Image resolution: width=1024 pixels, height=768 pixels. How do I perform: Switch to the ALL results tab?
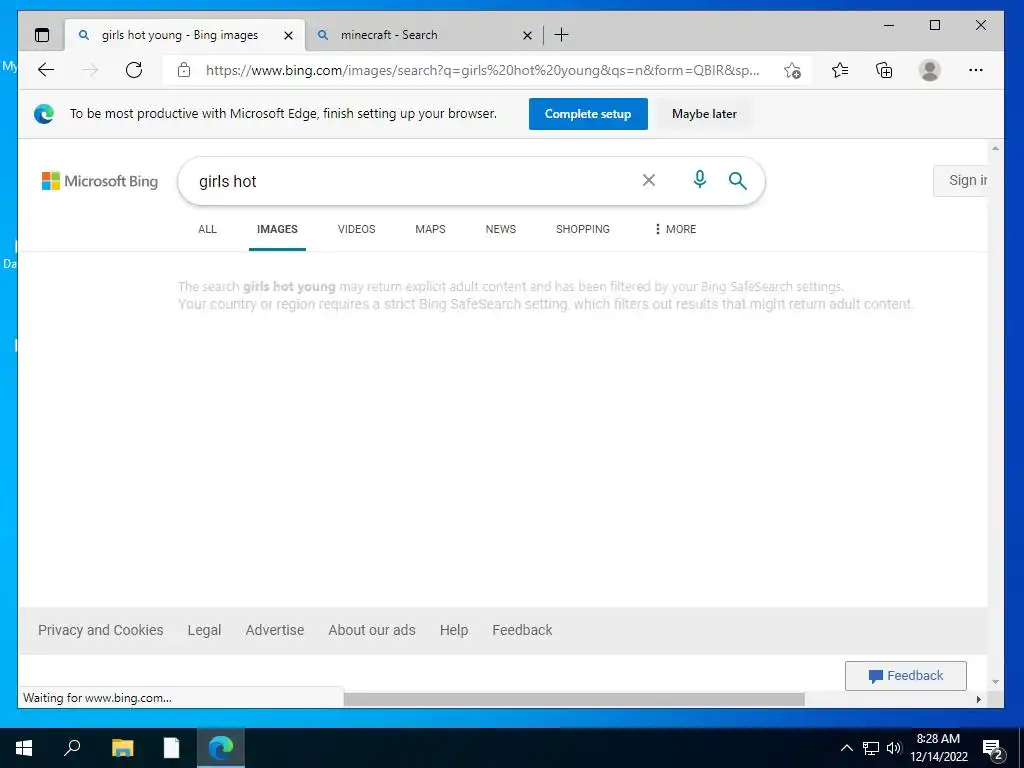pyautogui.click(x=207, y=229)
